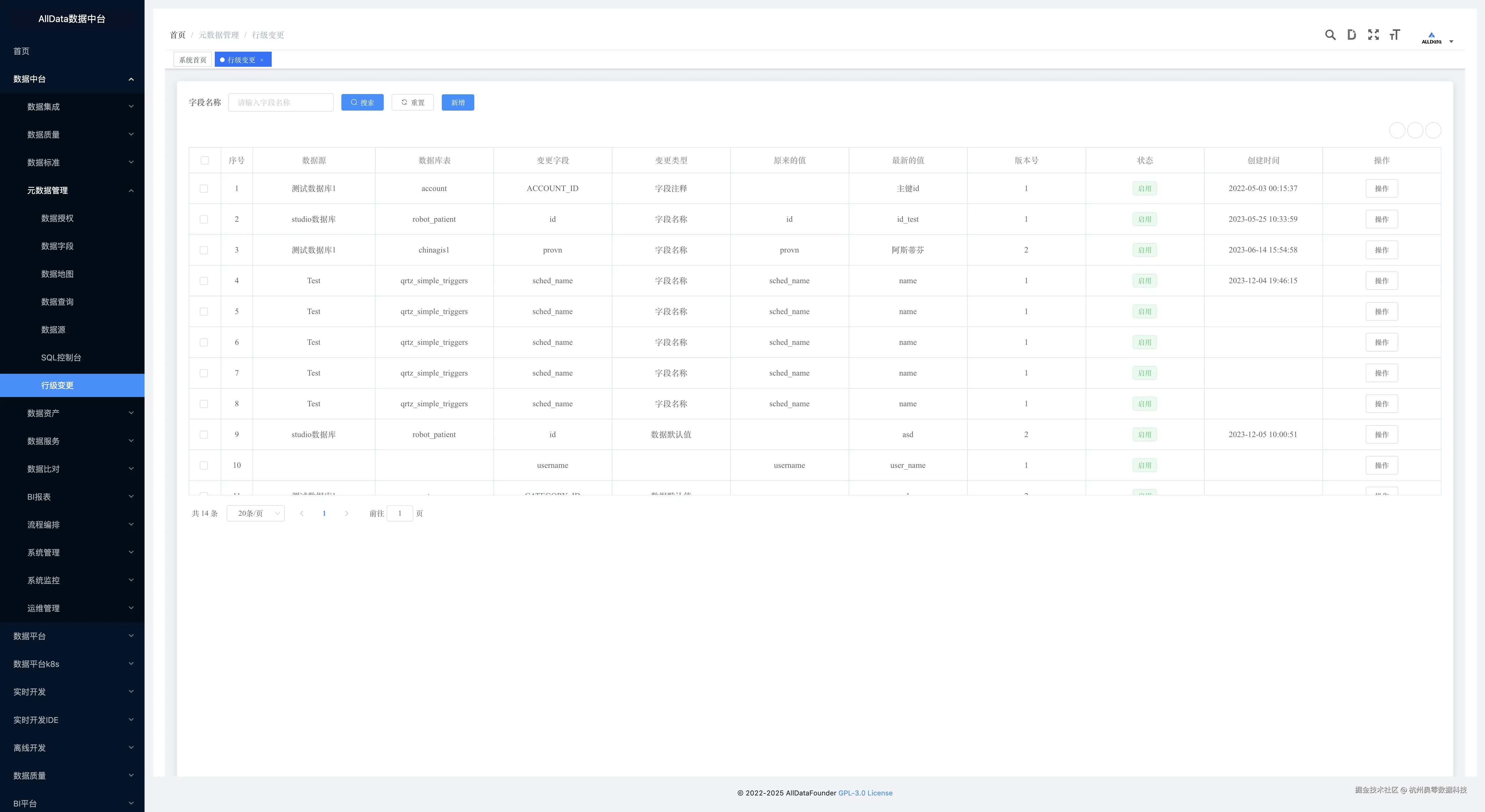
Task: Go to next page arrow in pagination
Action: [347, 513]
